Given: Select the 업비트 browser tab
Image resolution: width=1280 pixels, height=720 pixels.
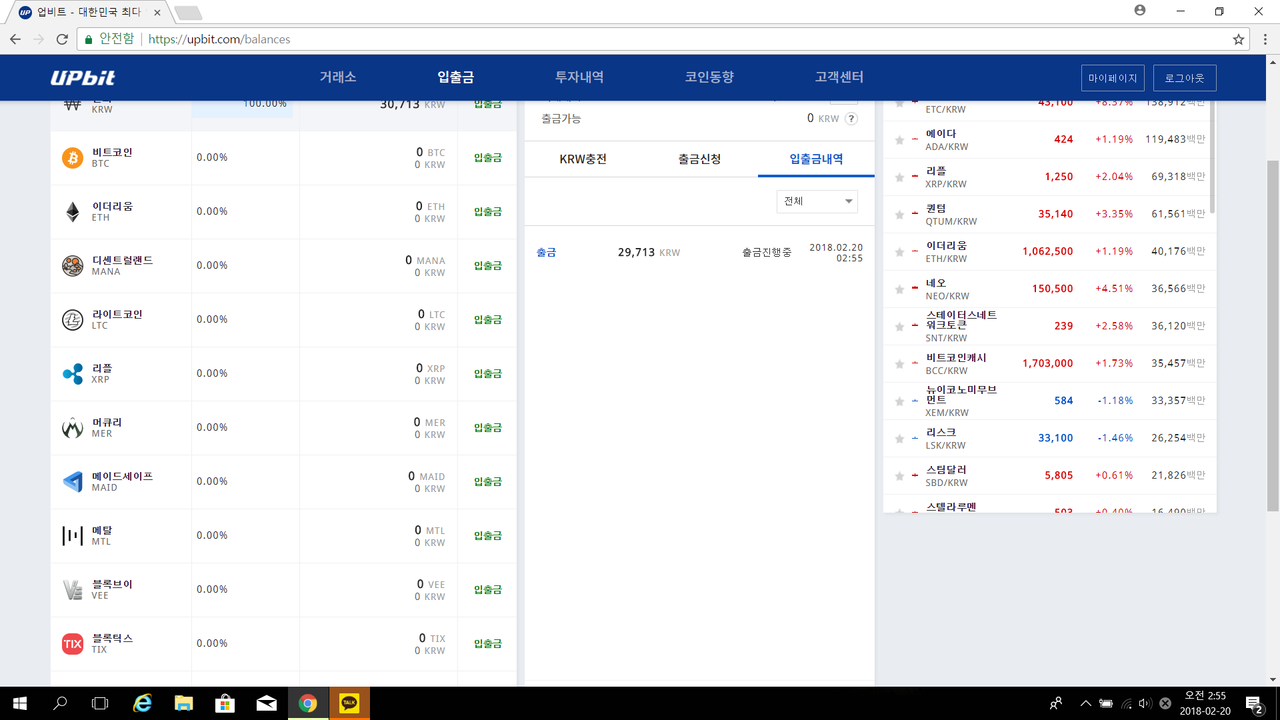Looking at the screenshot, I should pos(87,12).
